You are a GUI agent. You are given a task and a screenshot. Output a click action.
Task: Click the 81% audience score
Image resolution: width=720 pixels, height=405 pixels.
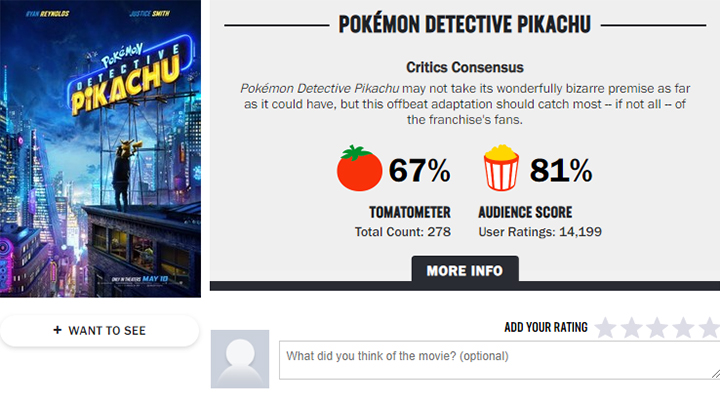tap(561, 170)
